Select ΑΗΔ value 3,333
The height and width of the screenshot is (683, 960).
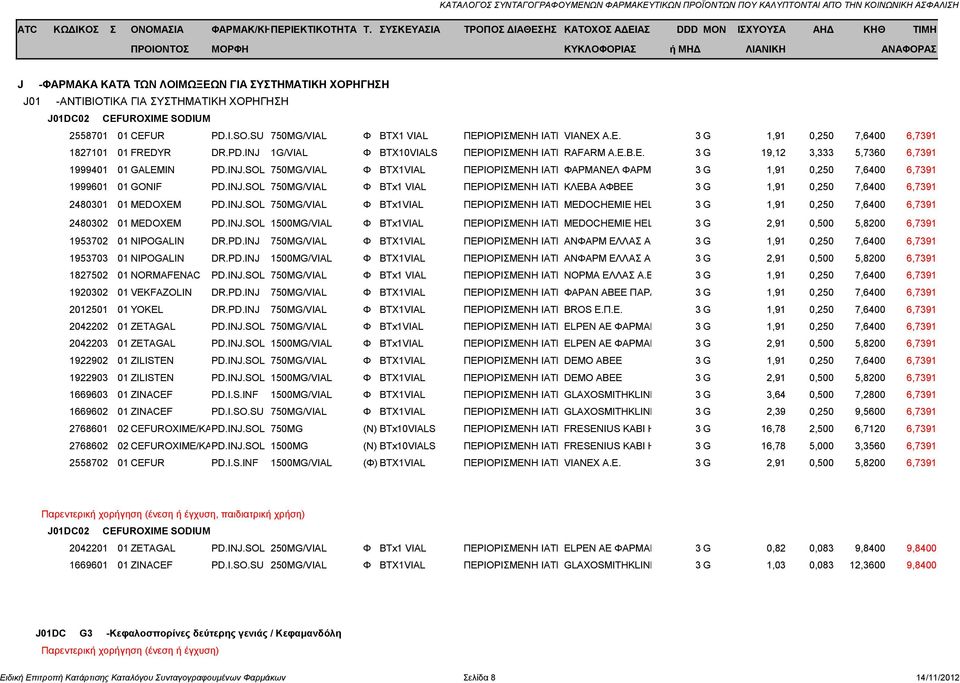coord(821,153)
